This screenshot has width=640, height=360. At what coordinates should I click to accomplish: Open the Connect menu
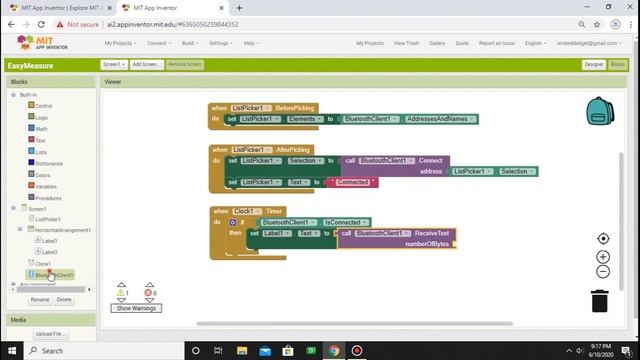[159, 43]
